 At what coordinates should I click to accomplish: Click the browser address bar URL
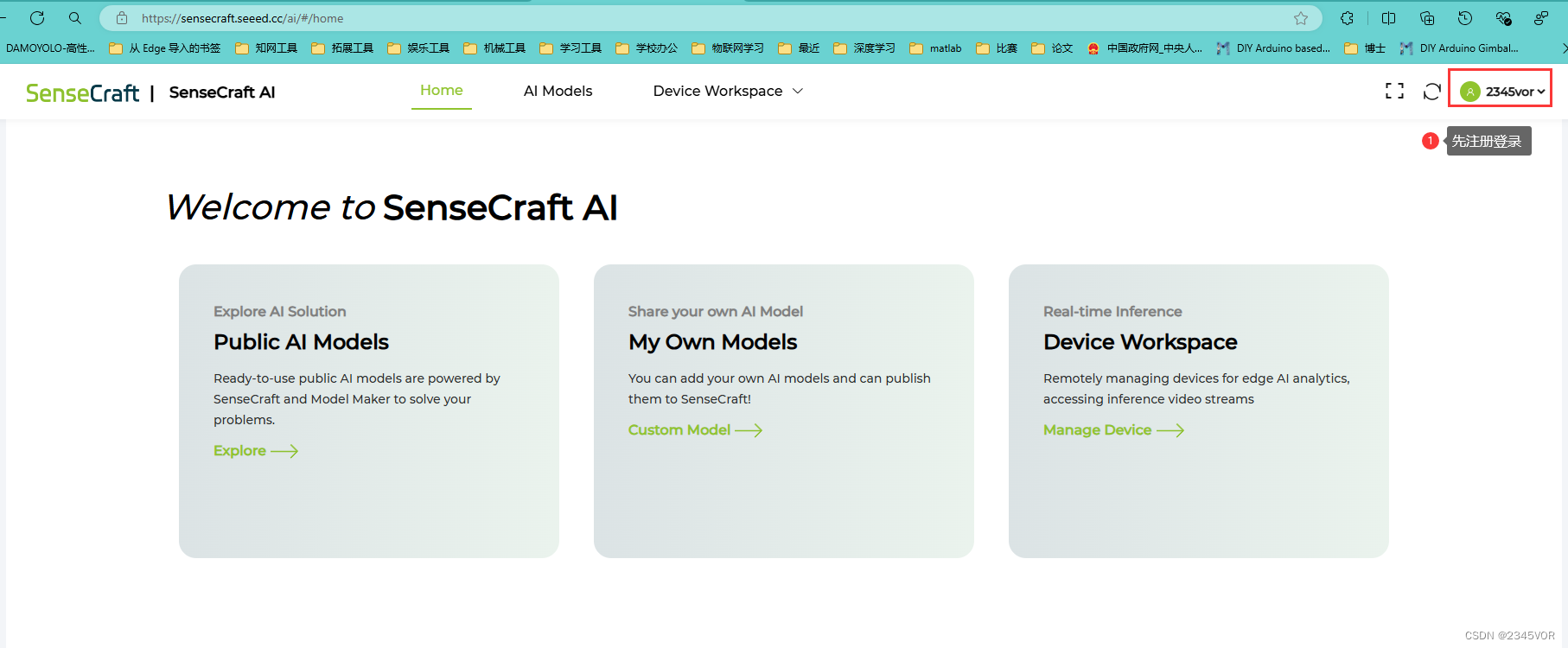[242, 18]
